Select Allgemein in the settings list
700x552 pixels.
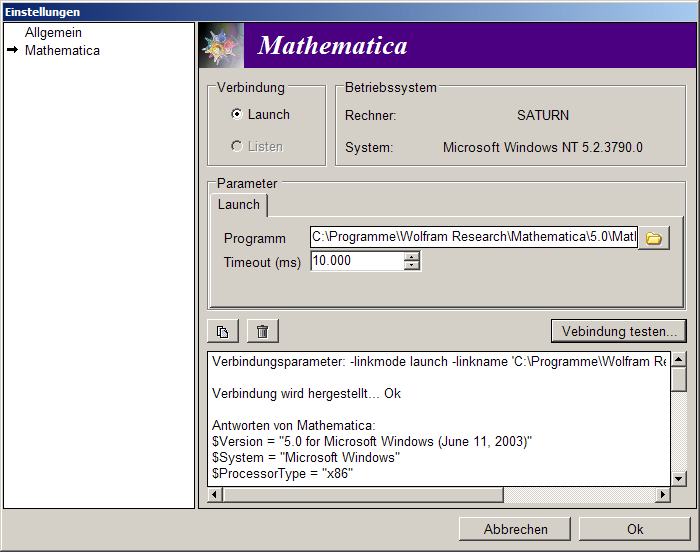pyautogui.click(x=53, y=33)
